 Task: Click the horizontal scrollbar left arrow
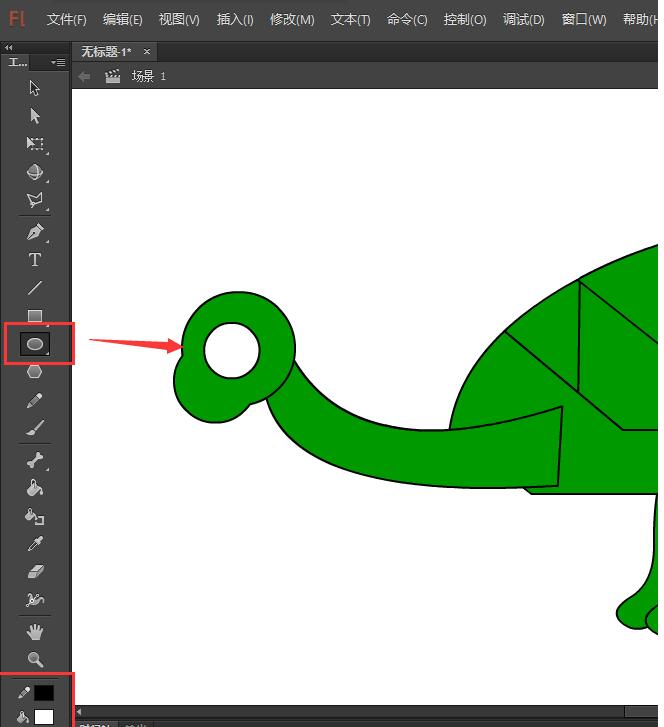pos(80,712)
